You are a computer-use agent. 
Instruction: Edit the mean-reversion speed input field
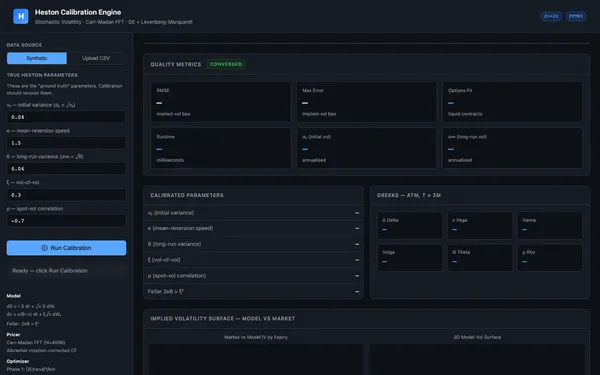pyautogui.click(x=66, y=143)
